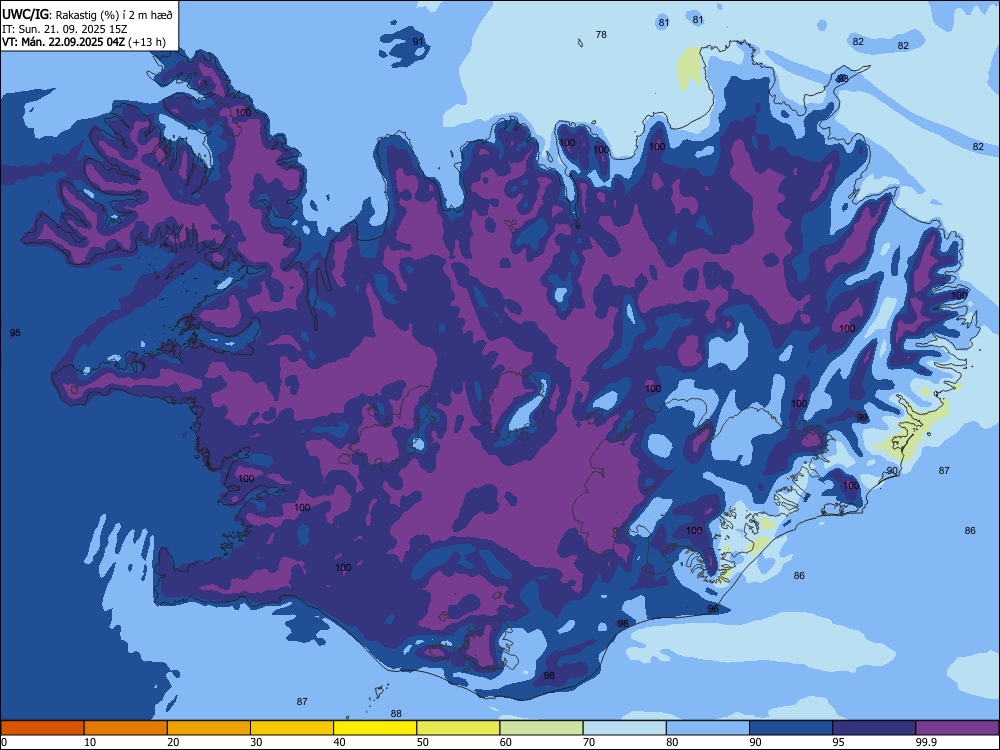
Task: Click the legend tick label '20'
Action: pyautogui.click(x=173, y=742)
